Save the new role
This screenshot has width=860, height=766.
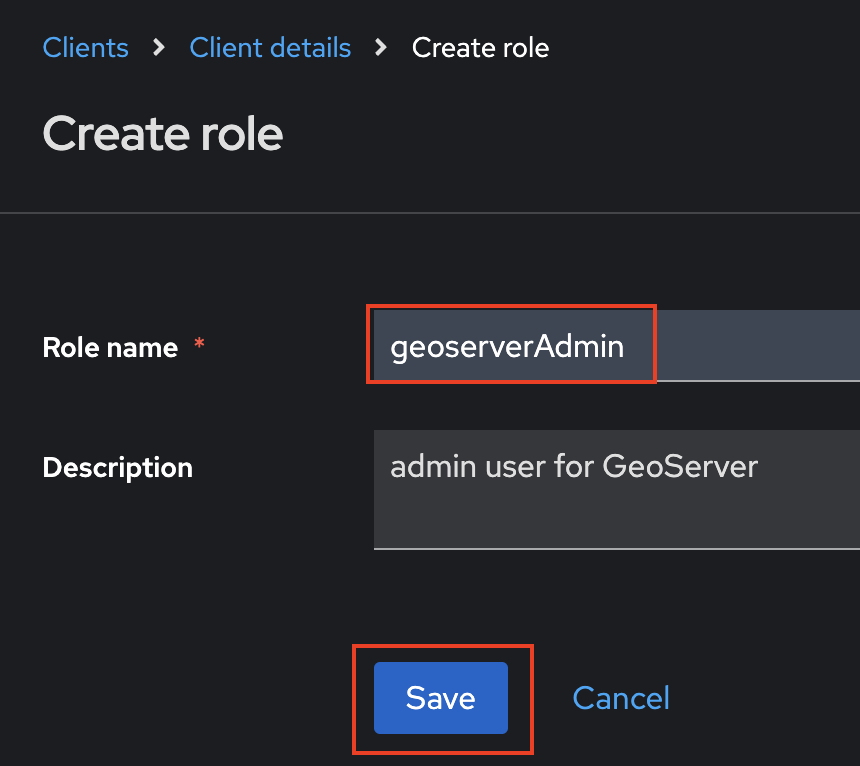coord(440,698)
